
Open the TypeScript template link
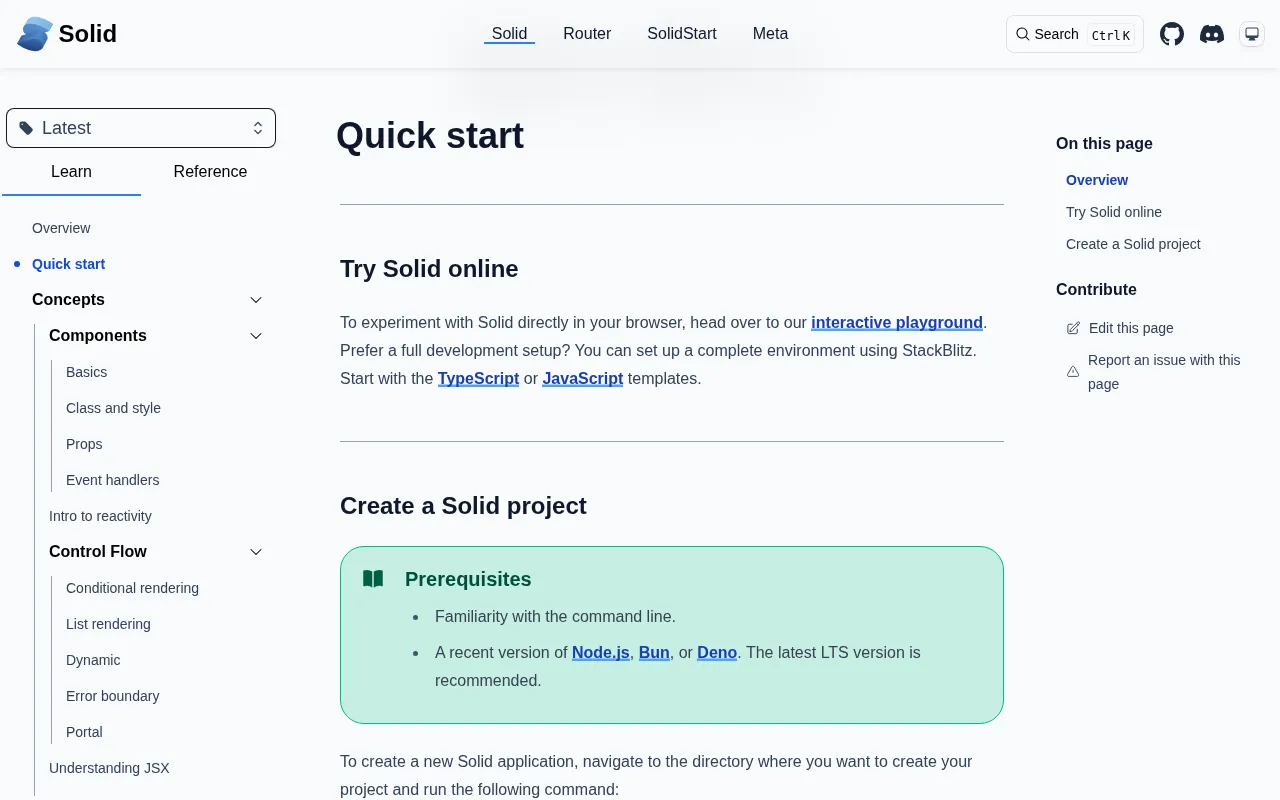pos(478,379)
